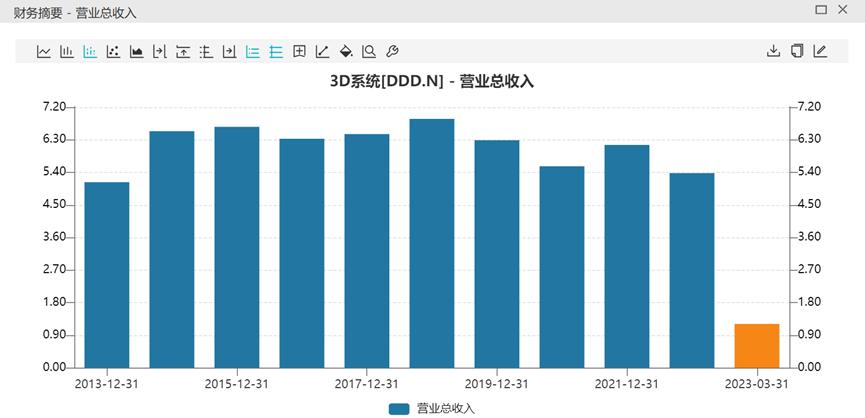Click the 2015-12-31 x-axis label
This screenshot has height=418, width=865.
(x=237, y=384)
